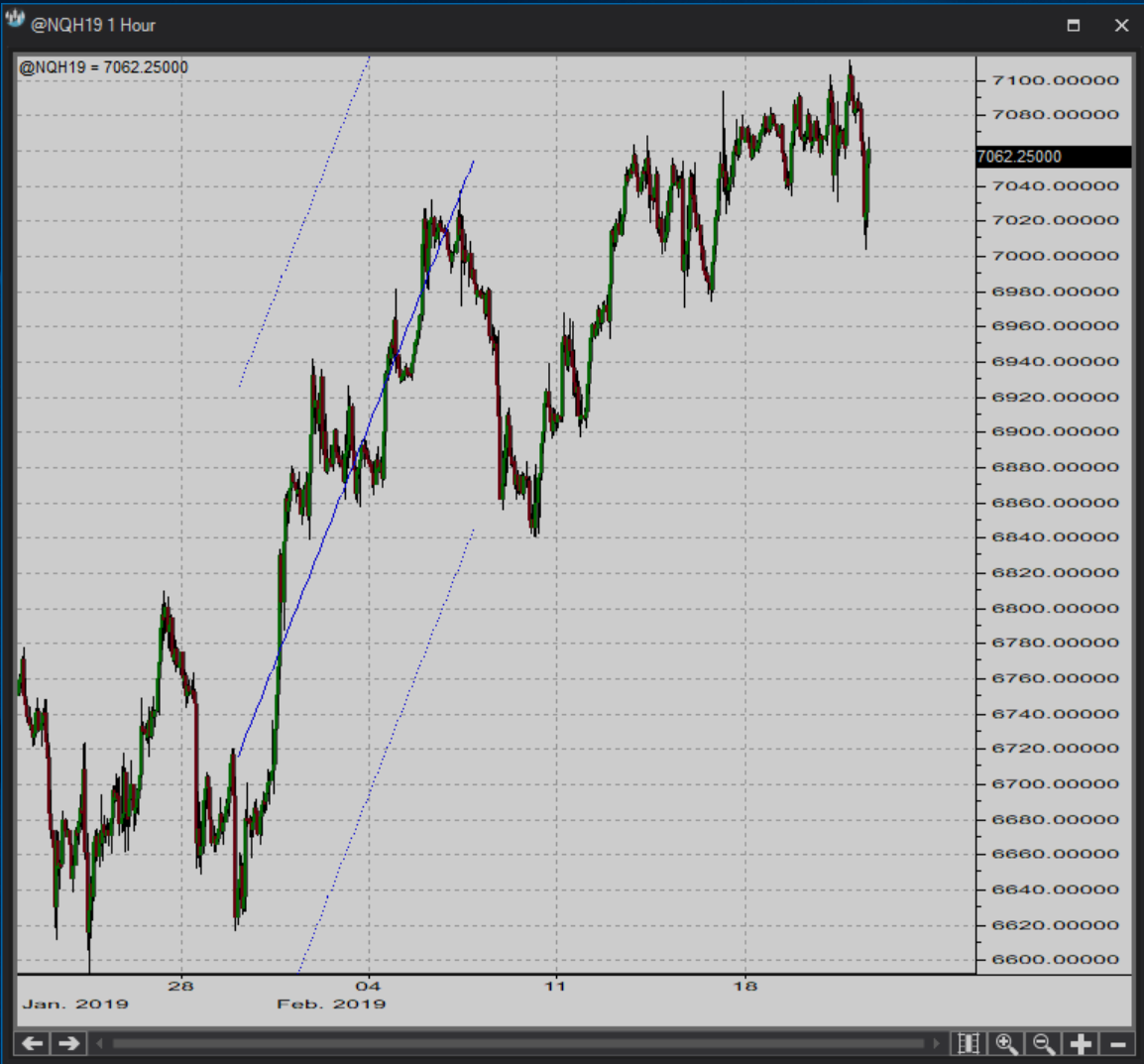Screen dimensions: 1144x1064
Task: Click the small left arrow of the scrollbar
Action: [100, 1043]
